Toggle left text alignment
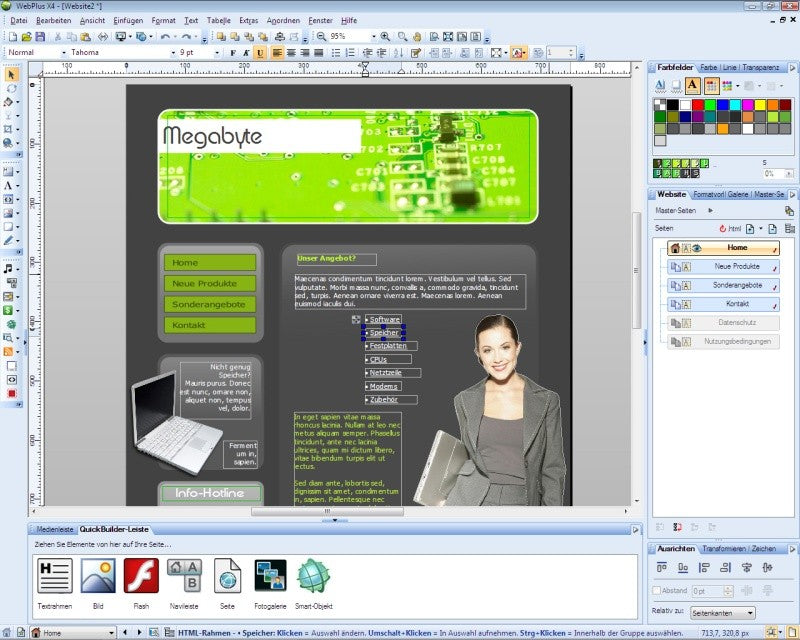This screenshot has height=640, width=800. 277,53
